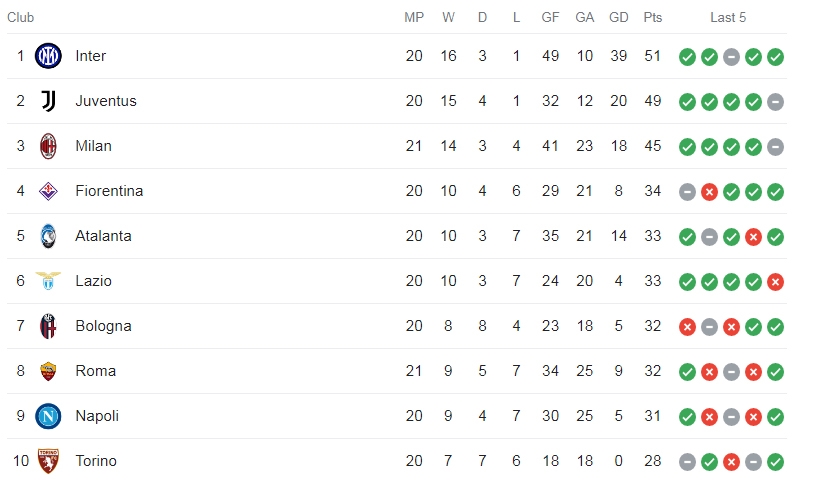814x480 pixels.
Task: Click Lazio's red loss indicator in Last 5
Action: point(775,282)
